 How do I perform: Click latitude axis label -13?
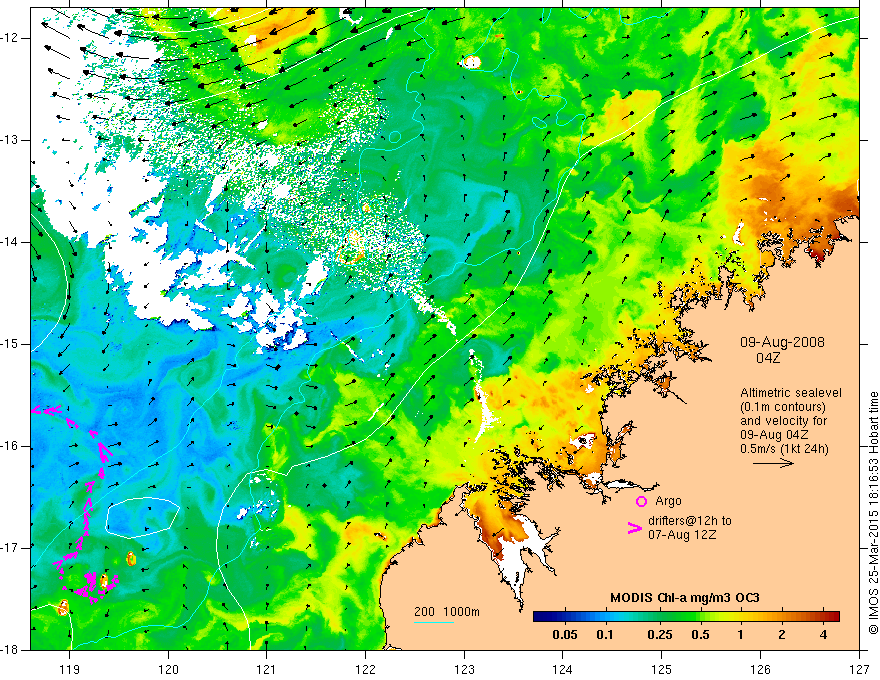click(x=11, y=140)
